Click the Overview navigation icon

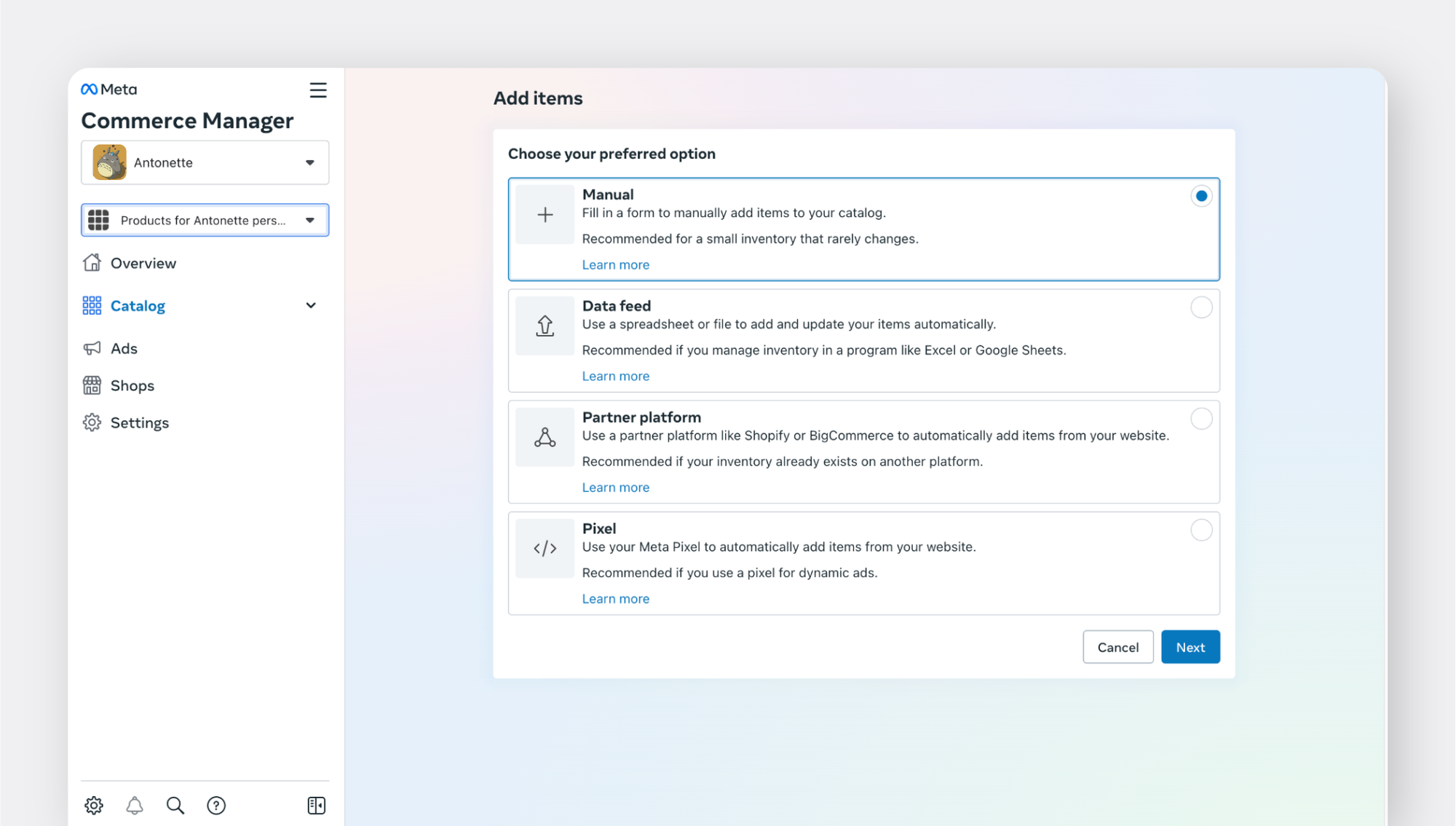[92, 263]
